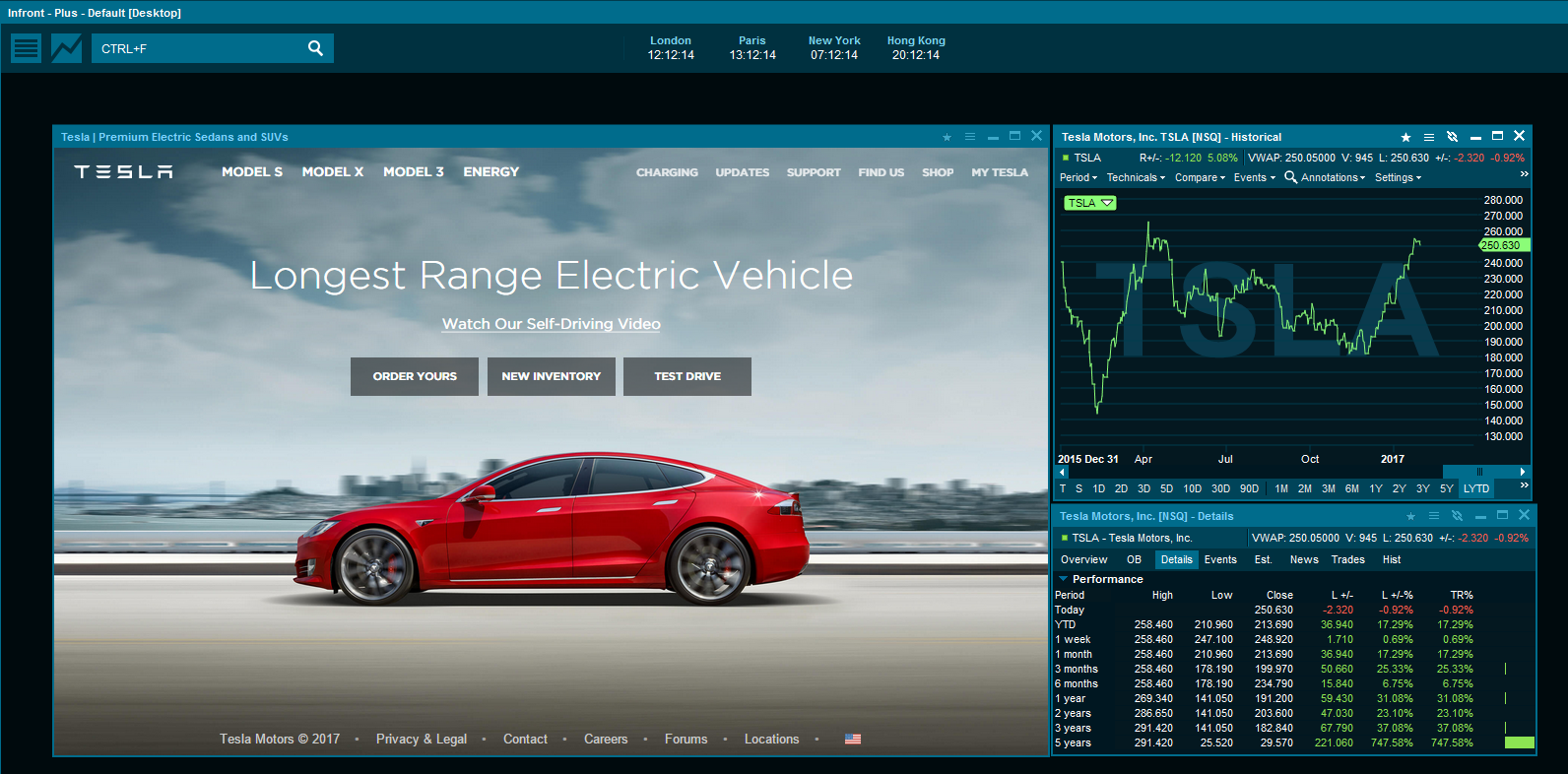This screenshot has height=774, width=1568.
Task: Click the Tesla logo on the webpage
Action: coord(124,171)
